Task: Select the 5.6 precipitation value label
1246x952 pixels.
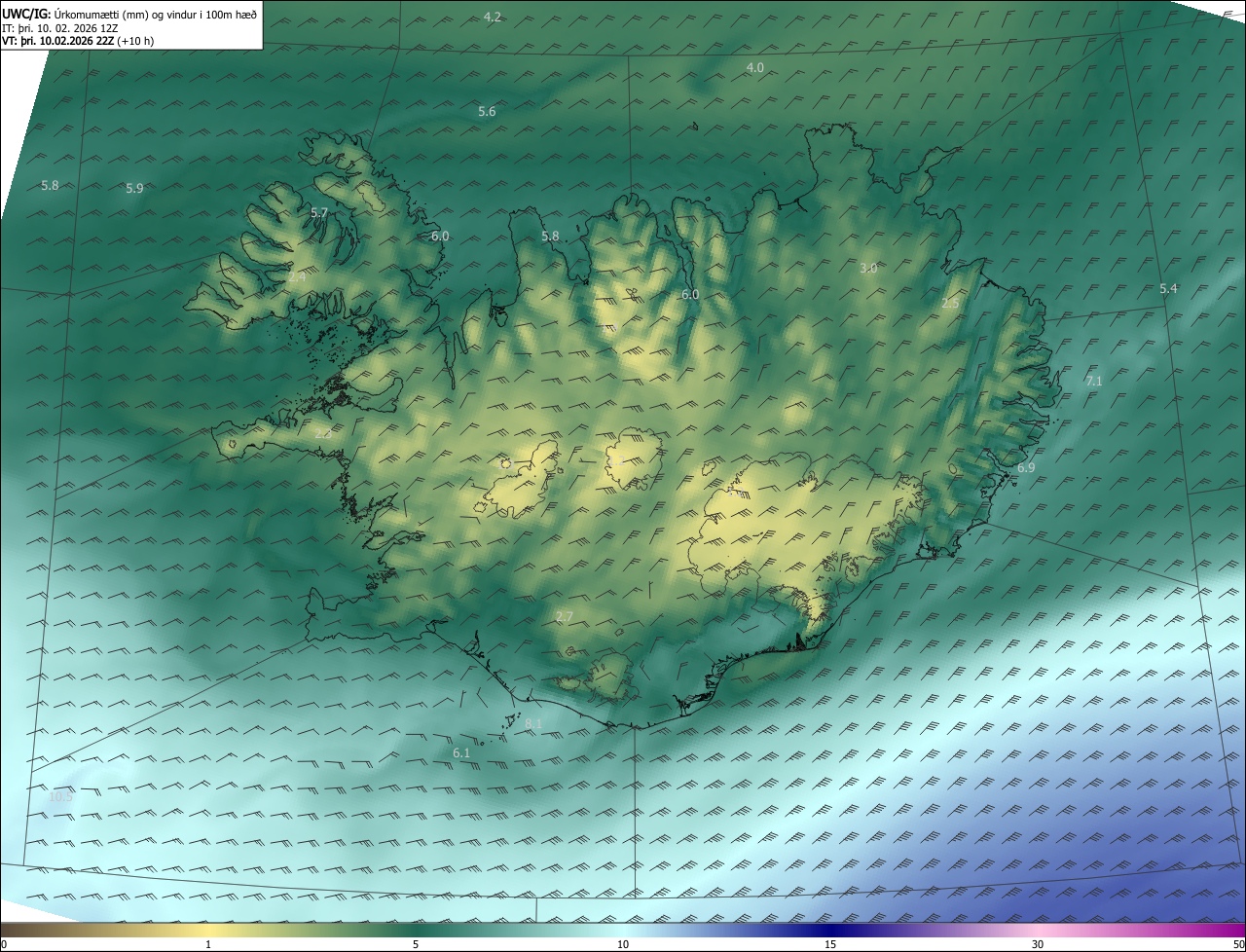Action: [487, 112]
